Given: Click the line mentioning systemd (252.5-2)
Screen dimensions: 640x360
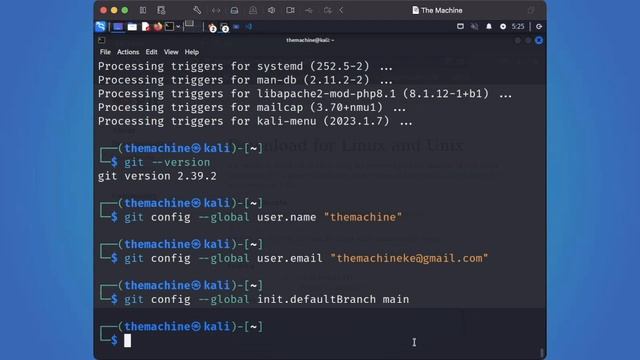Looking at the screenshot, I should point(245,66).
